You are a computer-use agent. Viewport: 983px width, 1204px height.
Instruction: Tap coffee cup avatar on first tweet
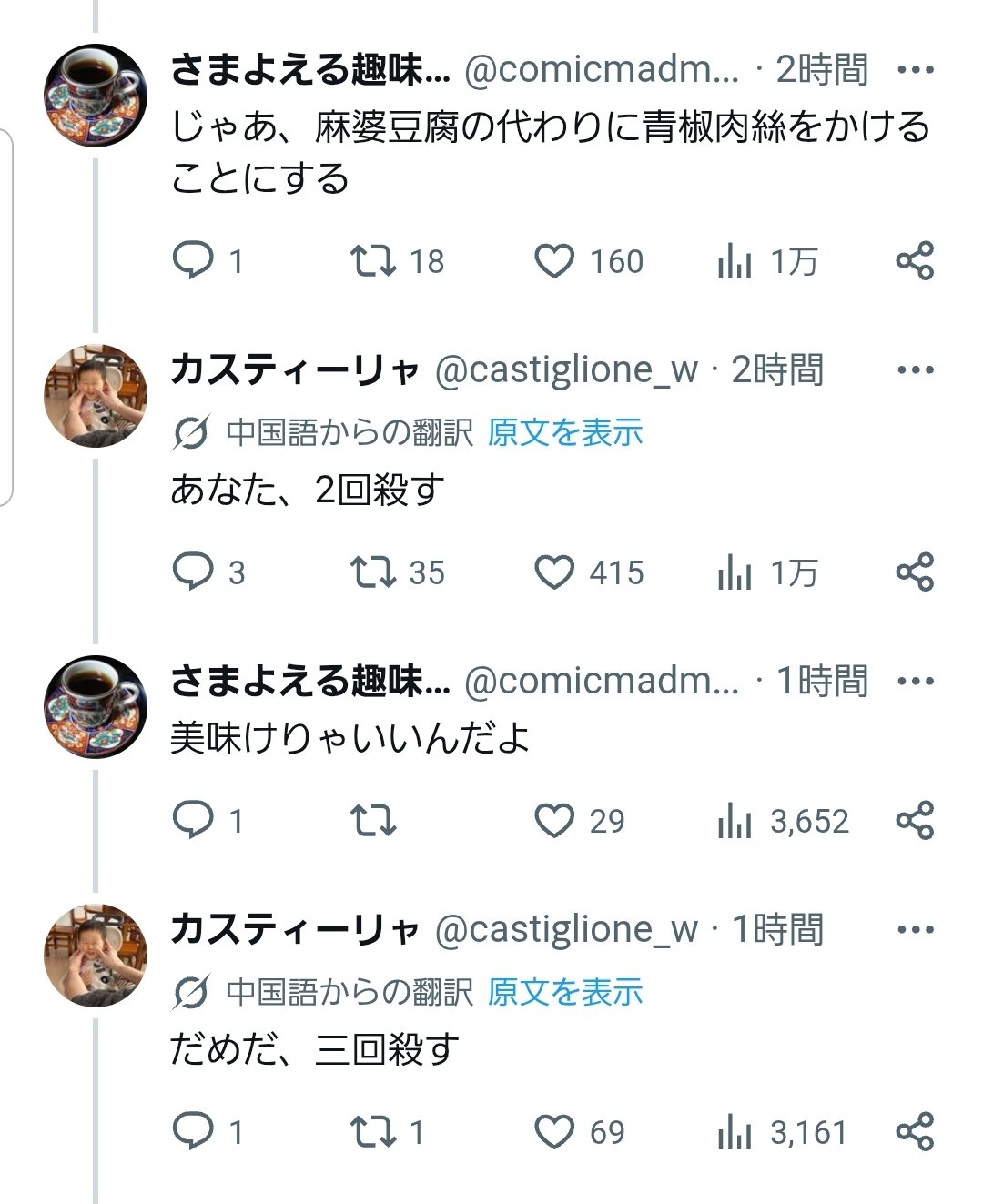[96, 95]
